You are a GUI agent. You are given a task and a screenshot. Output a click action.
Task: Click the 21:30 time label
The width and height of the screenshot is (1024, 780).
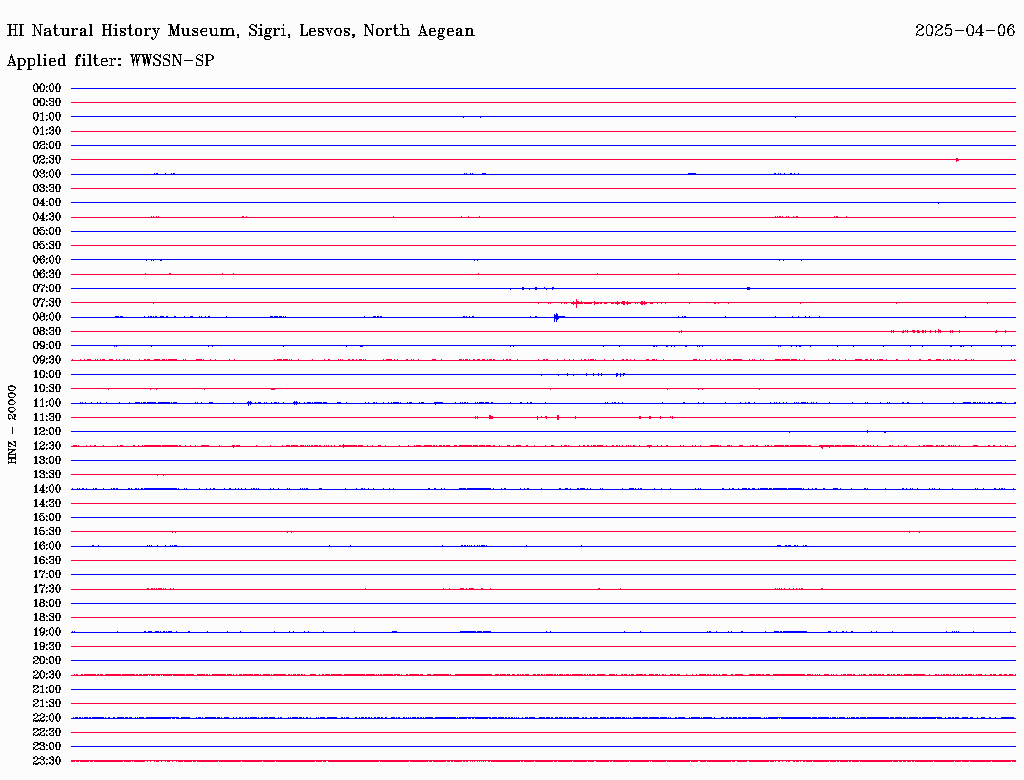[47, 704]
